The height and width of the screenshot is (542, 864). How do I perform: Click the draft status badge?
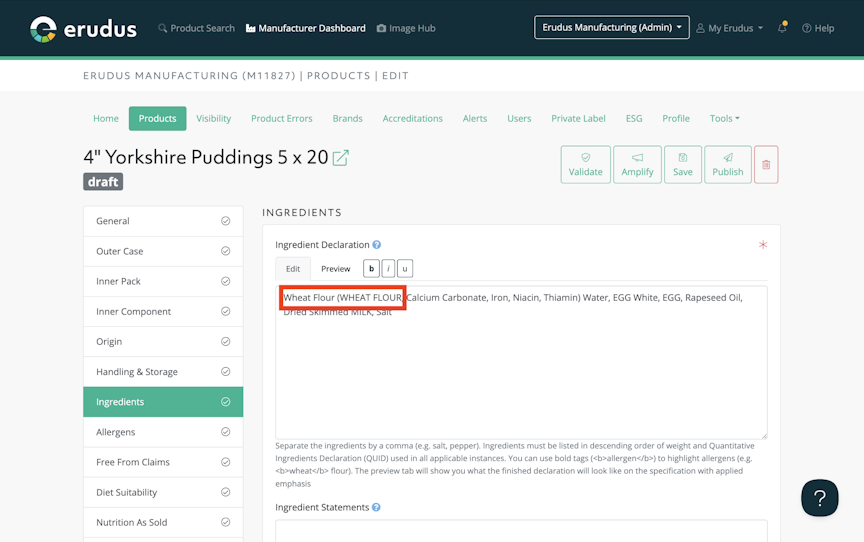[103, 182]
